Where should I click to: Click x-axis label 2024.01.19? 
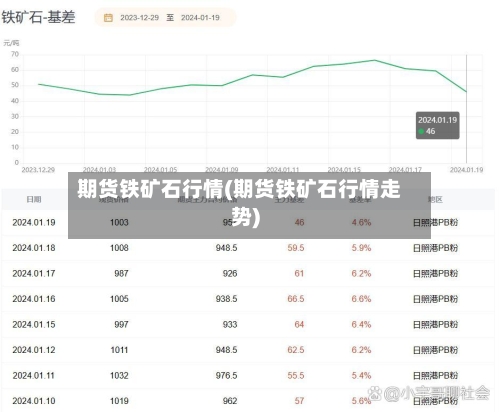click(466, 170)
